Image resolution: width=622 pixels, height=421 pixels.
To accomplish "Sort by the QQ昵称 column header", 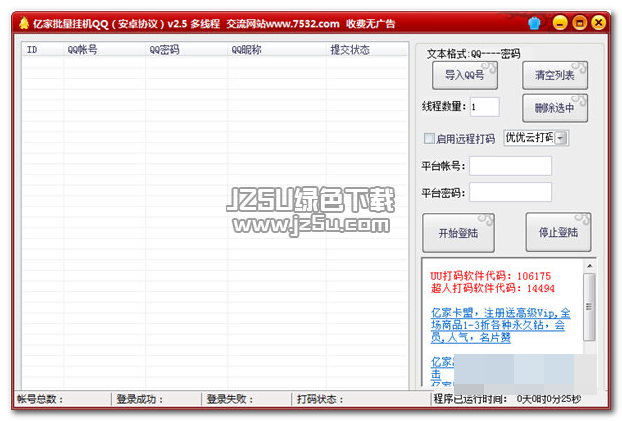I will point(276,50).
